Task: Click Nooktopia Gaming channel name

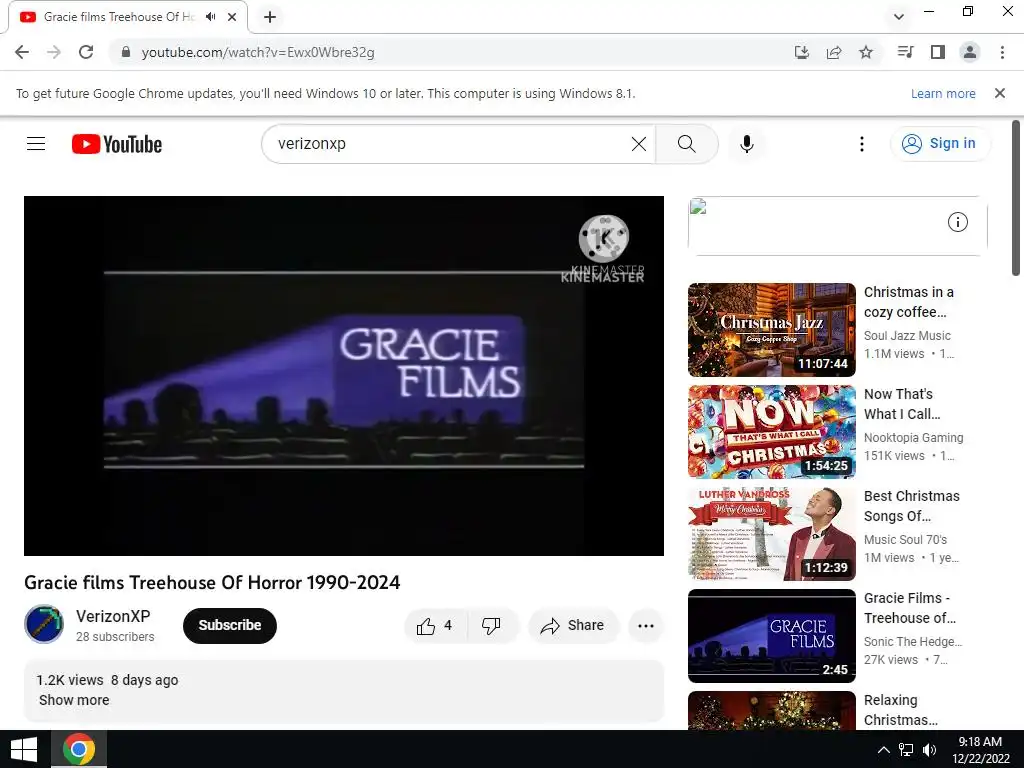Action: tap(913, 438)
